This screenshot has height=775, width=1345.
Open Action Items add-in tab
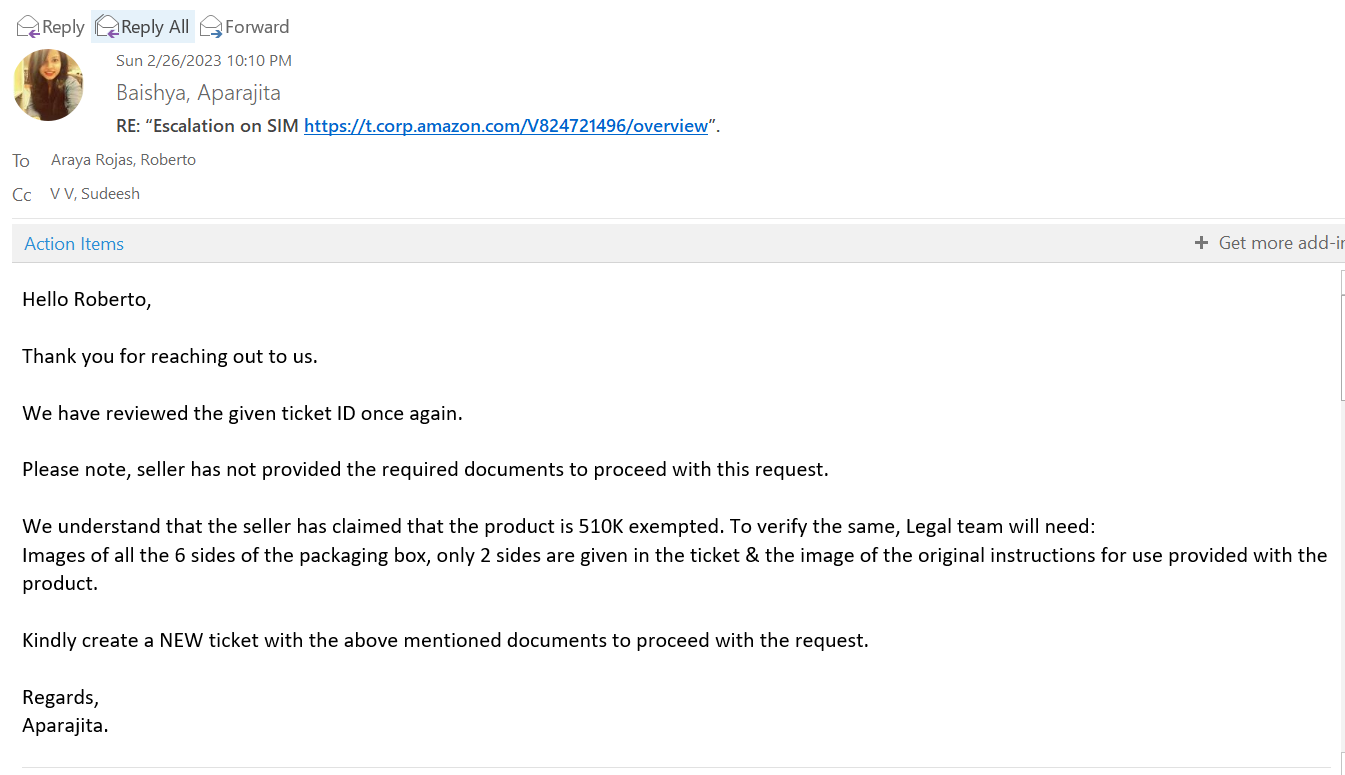(74, 244)
